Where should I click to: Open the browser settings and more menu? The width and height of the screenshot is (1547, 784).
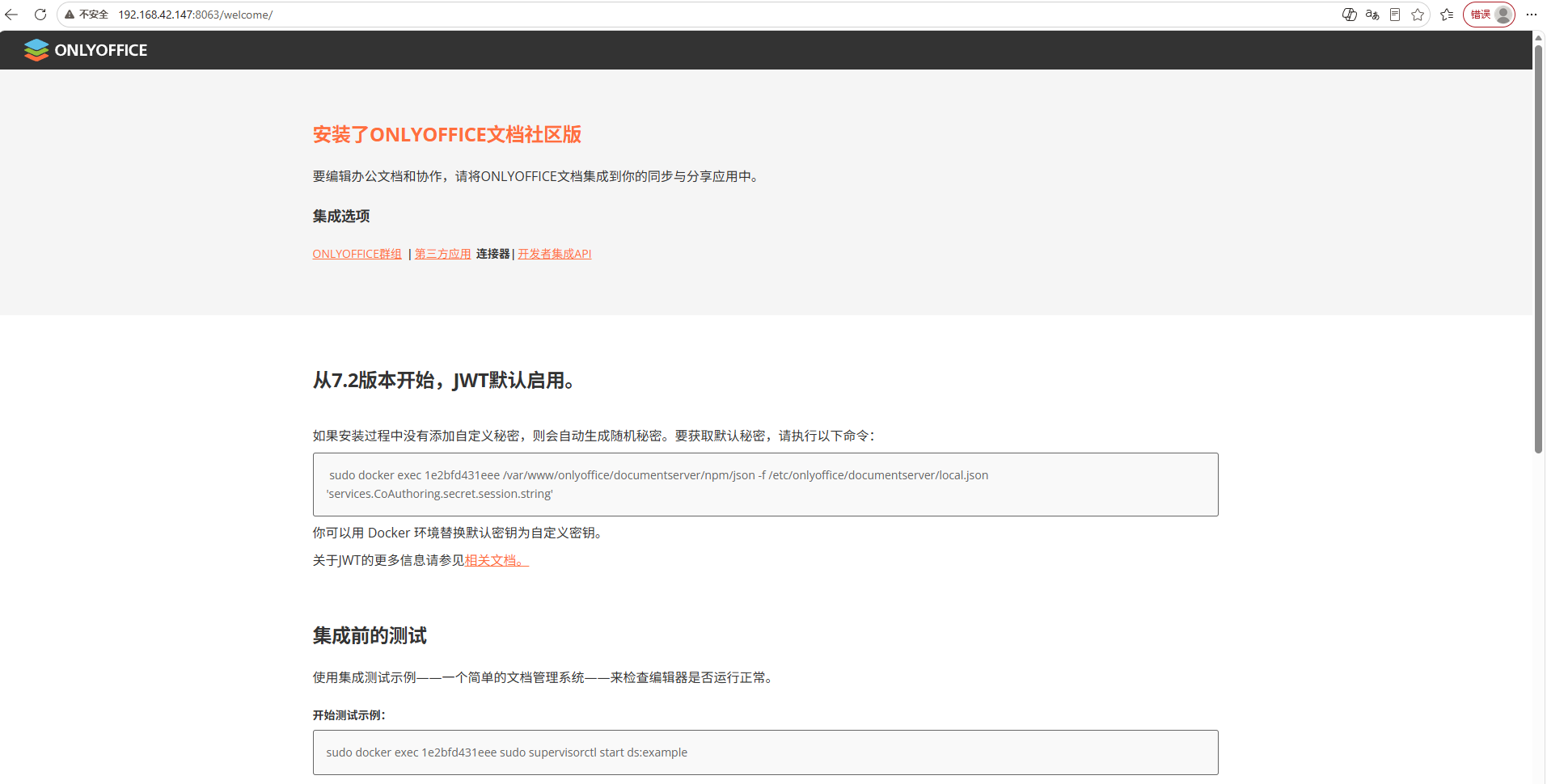pyautogui.click(x=1532, y=15)
